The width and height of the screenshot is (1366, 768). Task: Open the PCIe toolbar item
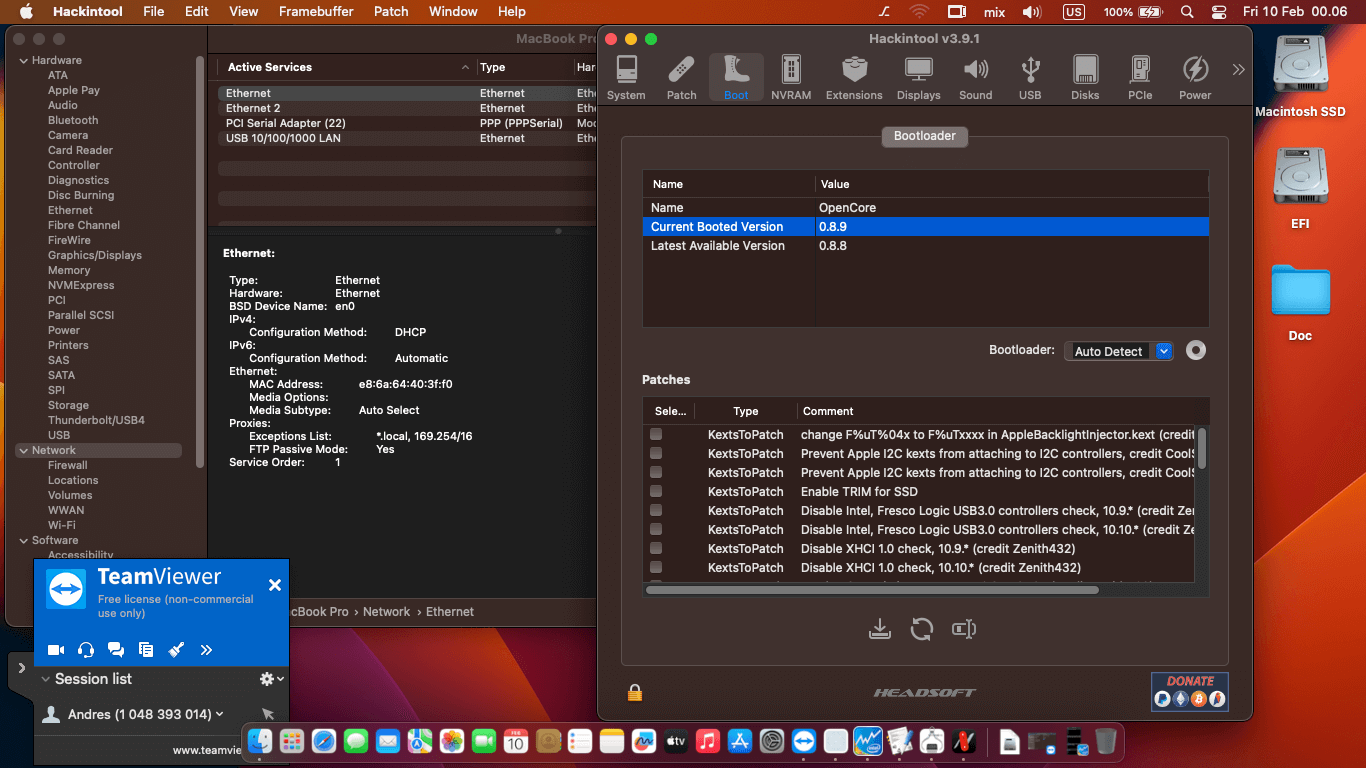coord(1140,78)
